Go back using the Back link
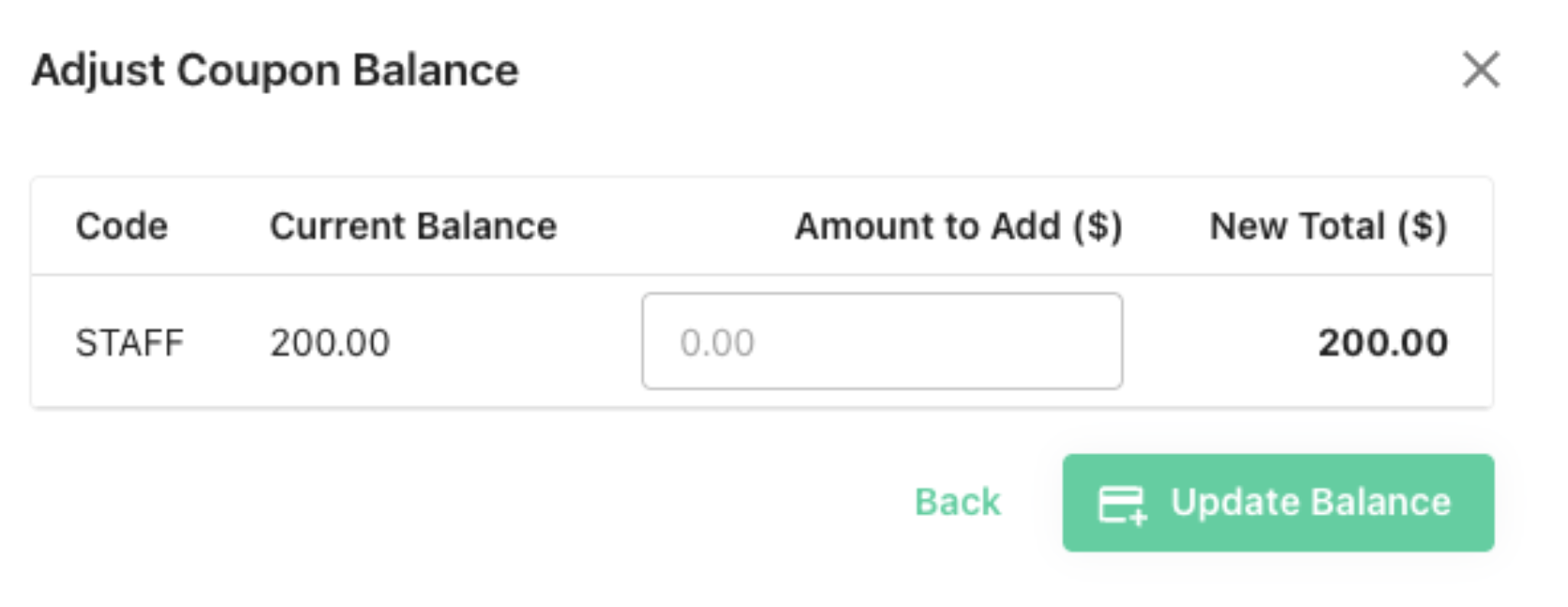This screenshot has width=1568, height=607. click(x=958, y=502)
